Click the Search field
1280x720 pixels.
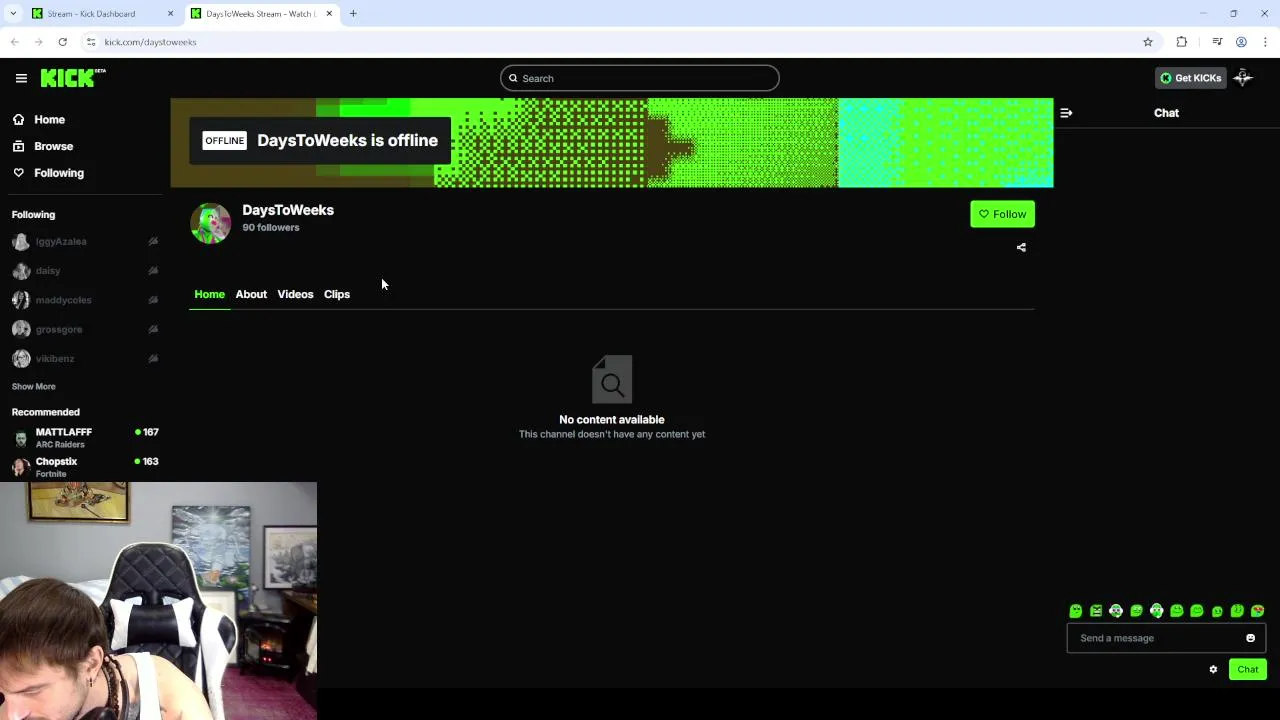[640, 78]
